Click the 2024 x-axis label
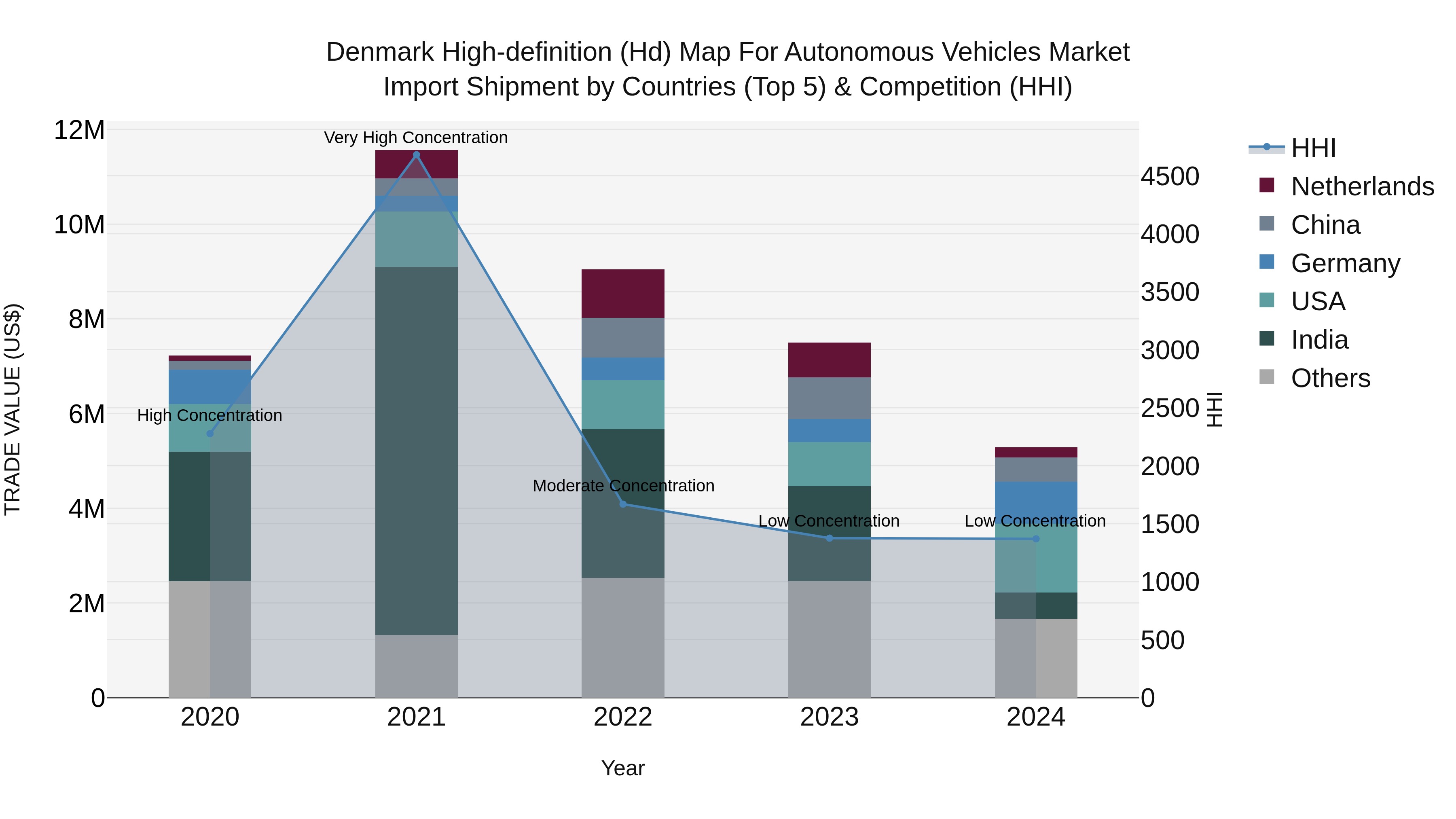 [x=1036, y=717]
